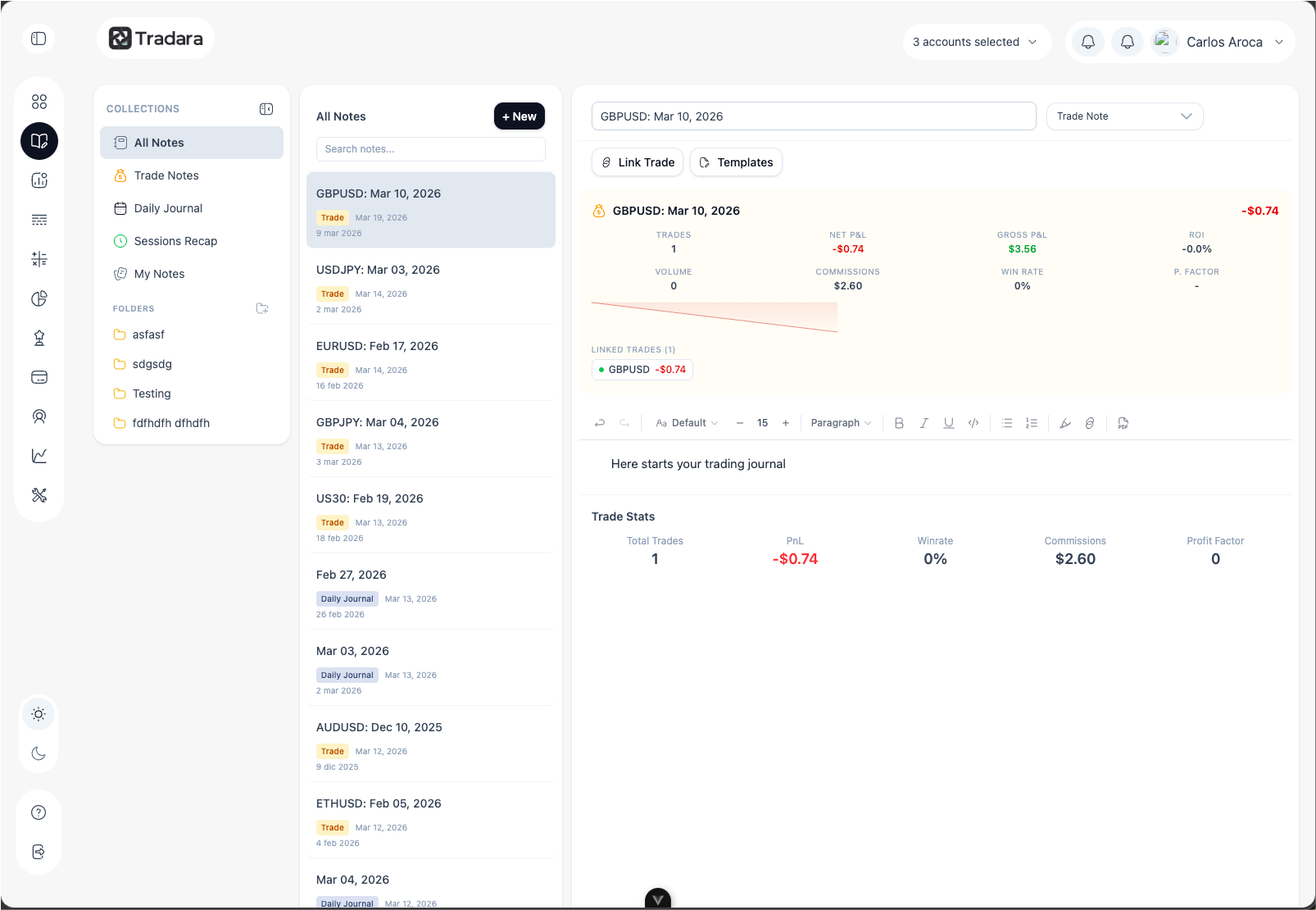Screen dimensions: 1316x910
Task: Open the Paragraph style dropdown
Action: pos(840,423)
